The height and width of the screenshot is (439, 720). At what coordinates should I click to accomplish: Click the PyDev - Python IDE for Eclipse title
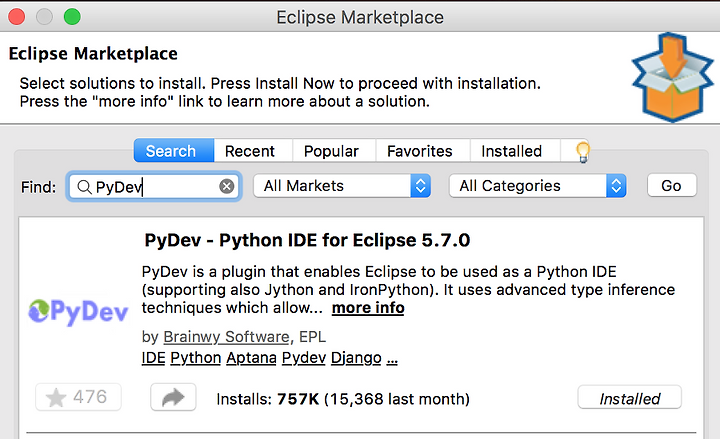point(307,240)
